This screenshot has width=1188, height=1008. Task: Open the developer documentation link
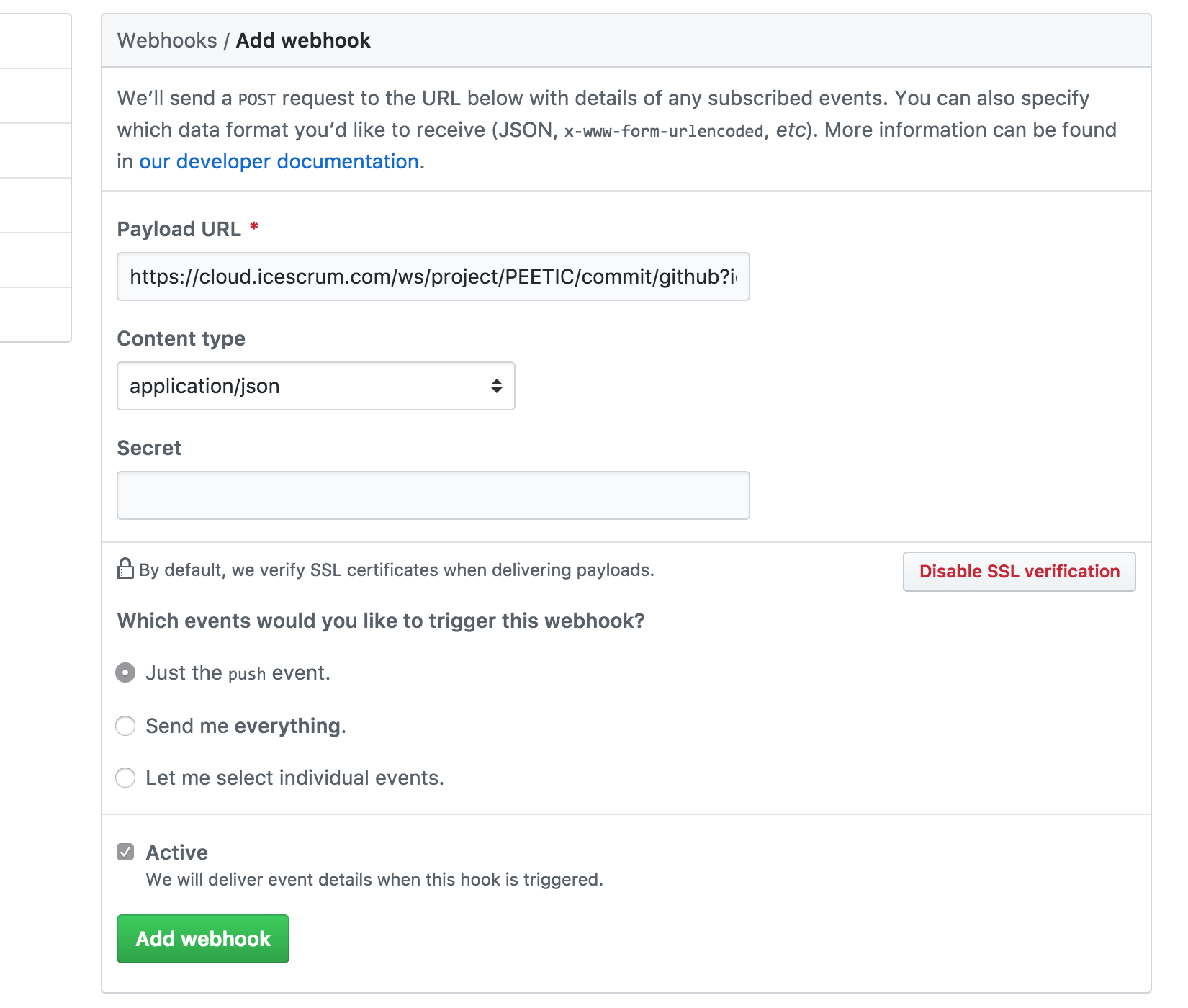tap(279, 161)
